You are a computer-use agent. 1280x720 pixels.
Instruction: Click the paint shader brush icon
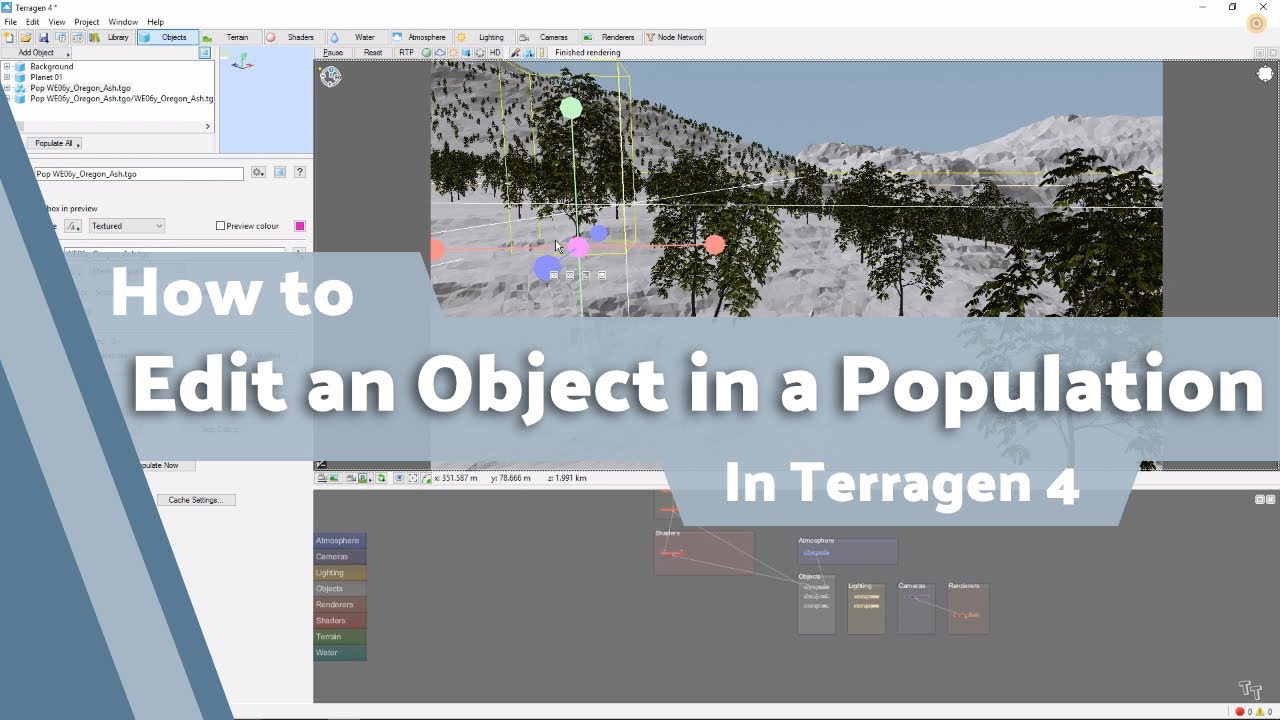click(515, 52)
